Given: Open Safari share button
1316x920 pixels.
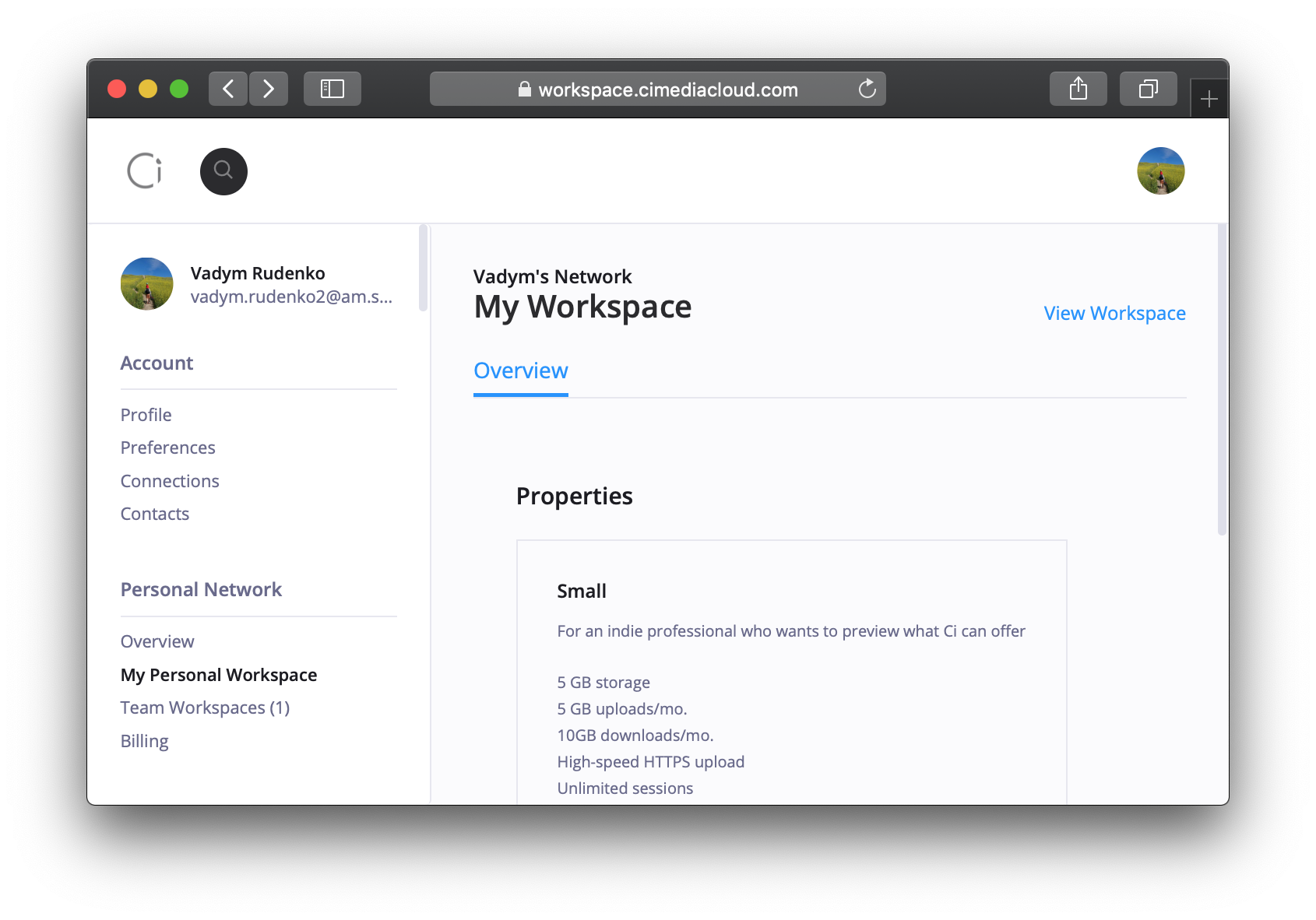Looking at the screenshot, I should 1078,89.
